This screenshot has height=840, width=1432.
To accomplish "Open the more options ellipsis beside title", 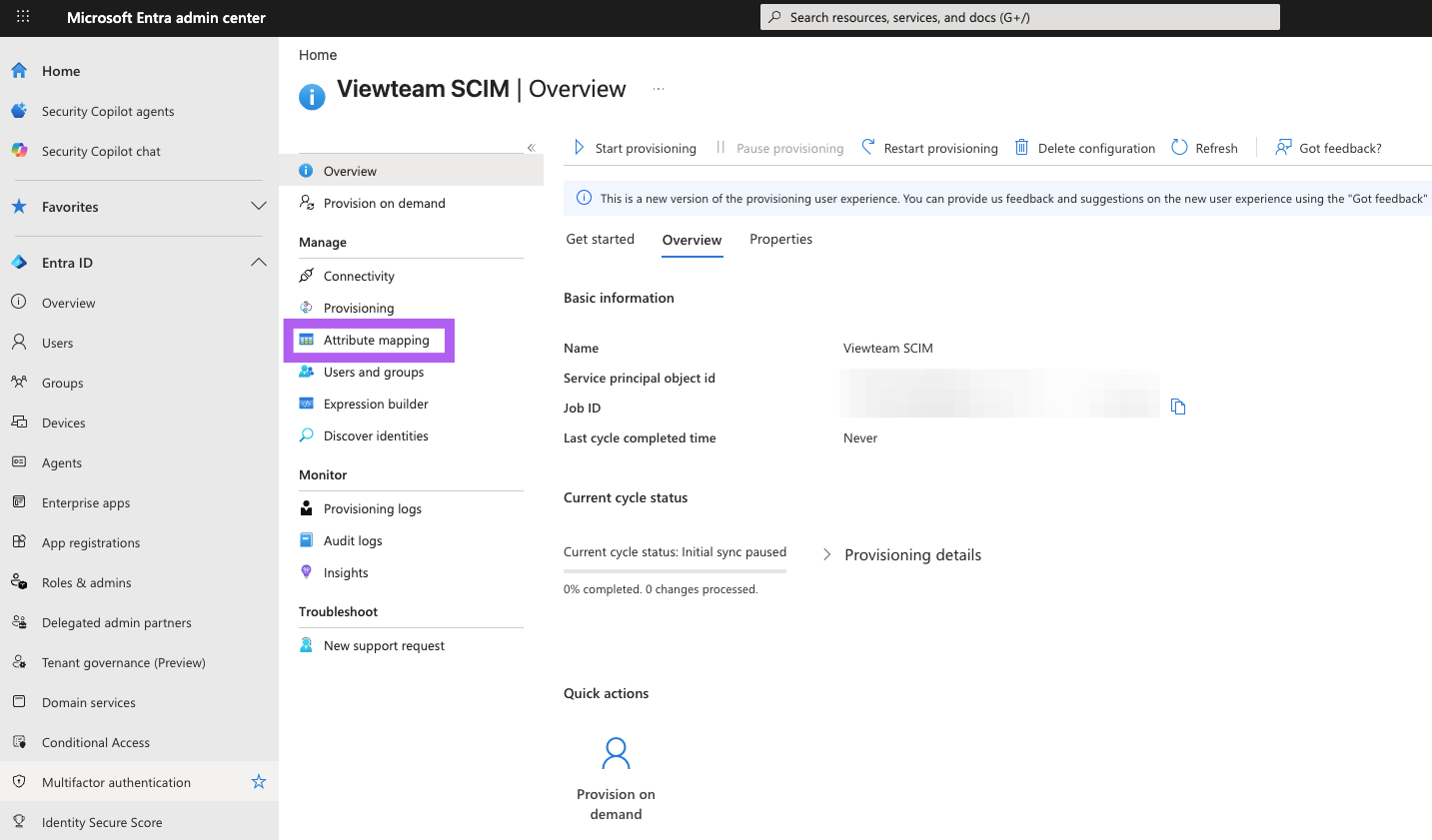I will 659,89.
